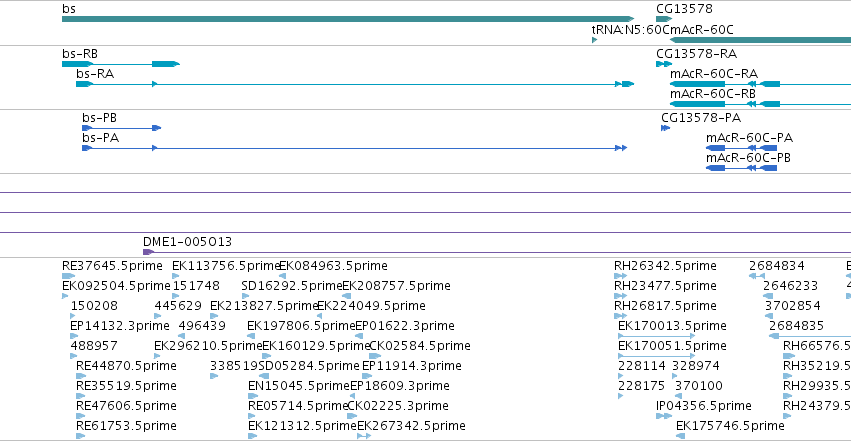
Task: Click the CG13578 gene label
Action: [x=684, y=9]
